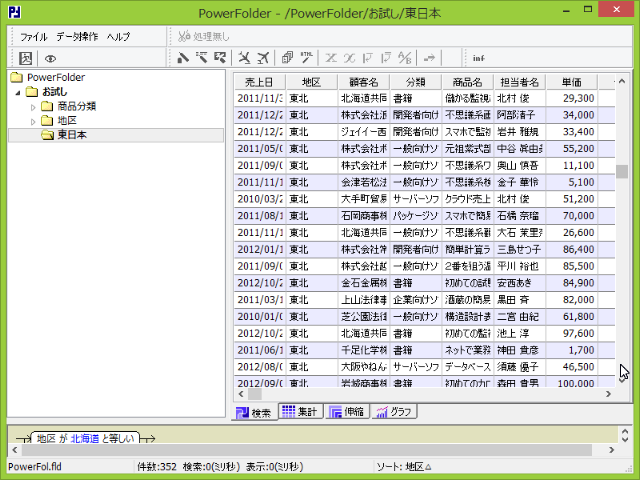Image resolution: width=640 pixels, height=480 pixels.
Task: Switch to the 検索 tab
Action: pos(254,412)
